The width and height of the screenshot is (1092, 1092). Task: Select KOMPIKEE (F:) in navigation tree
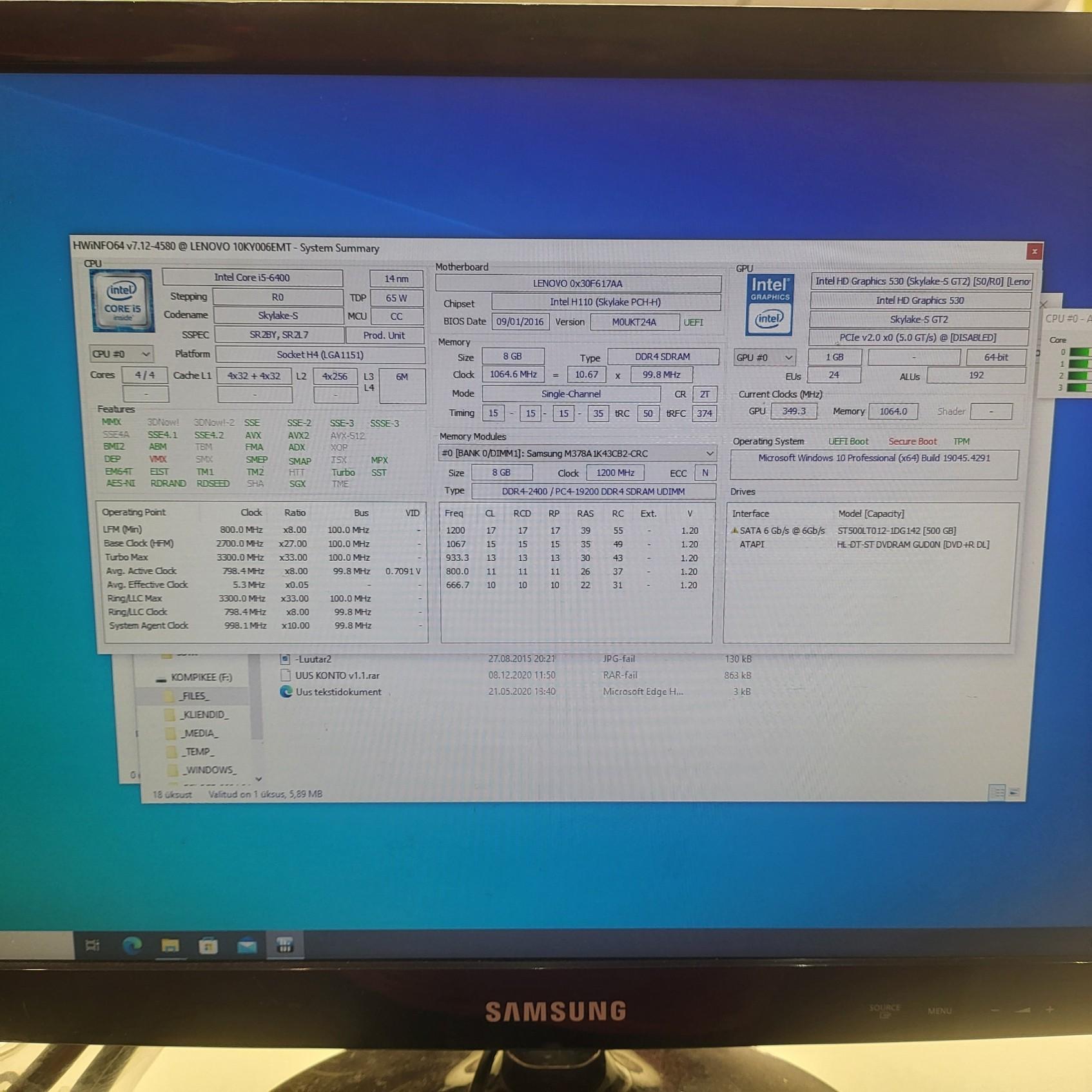point(201,678)
